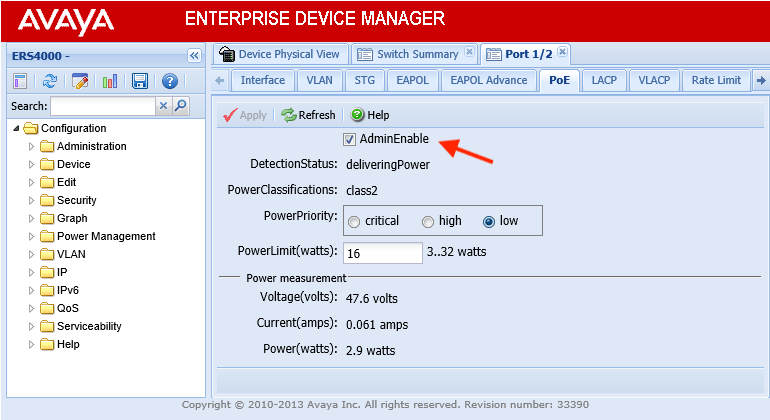The image size is (770, 420).
Task: Open the edit selected toolbar icon
Action: [80, 81]
